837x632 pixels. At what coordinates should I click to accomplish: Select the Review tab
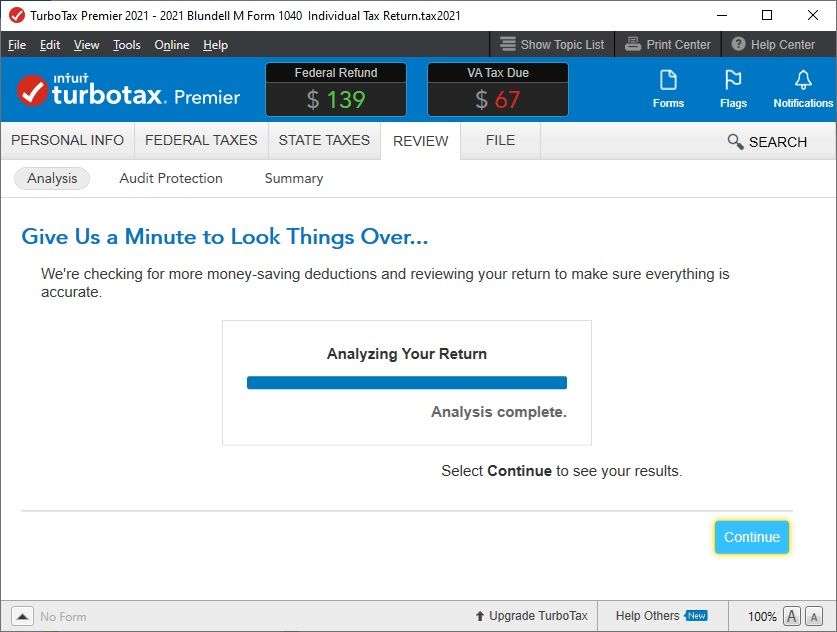point(421,141)
